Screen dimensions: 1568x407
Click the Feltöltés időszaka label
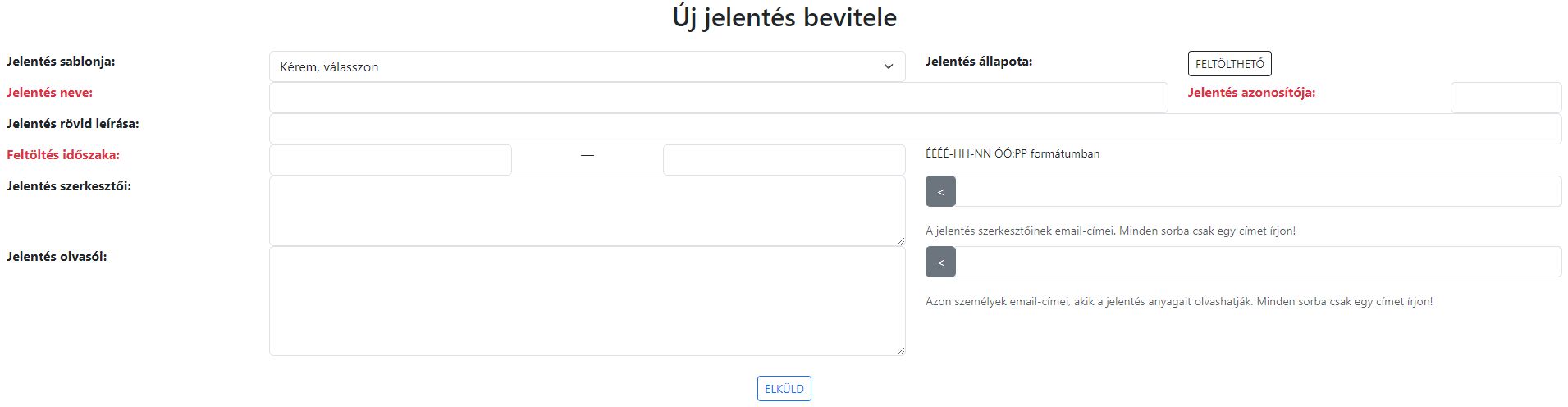pos(63,155)
